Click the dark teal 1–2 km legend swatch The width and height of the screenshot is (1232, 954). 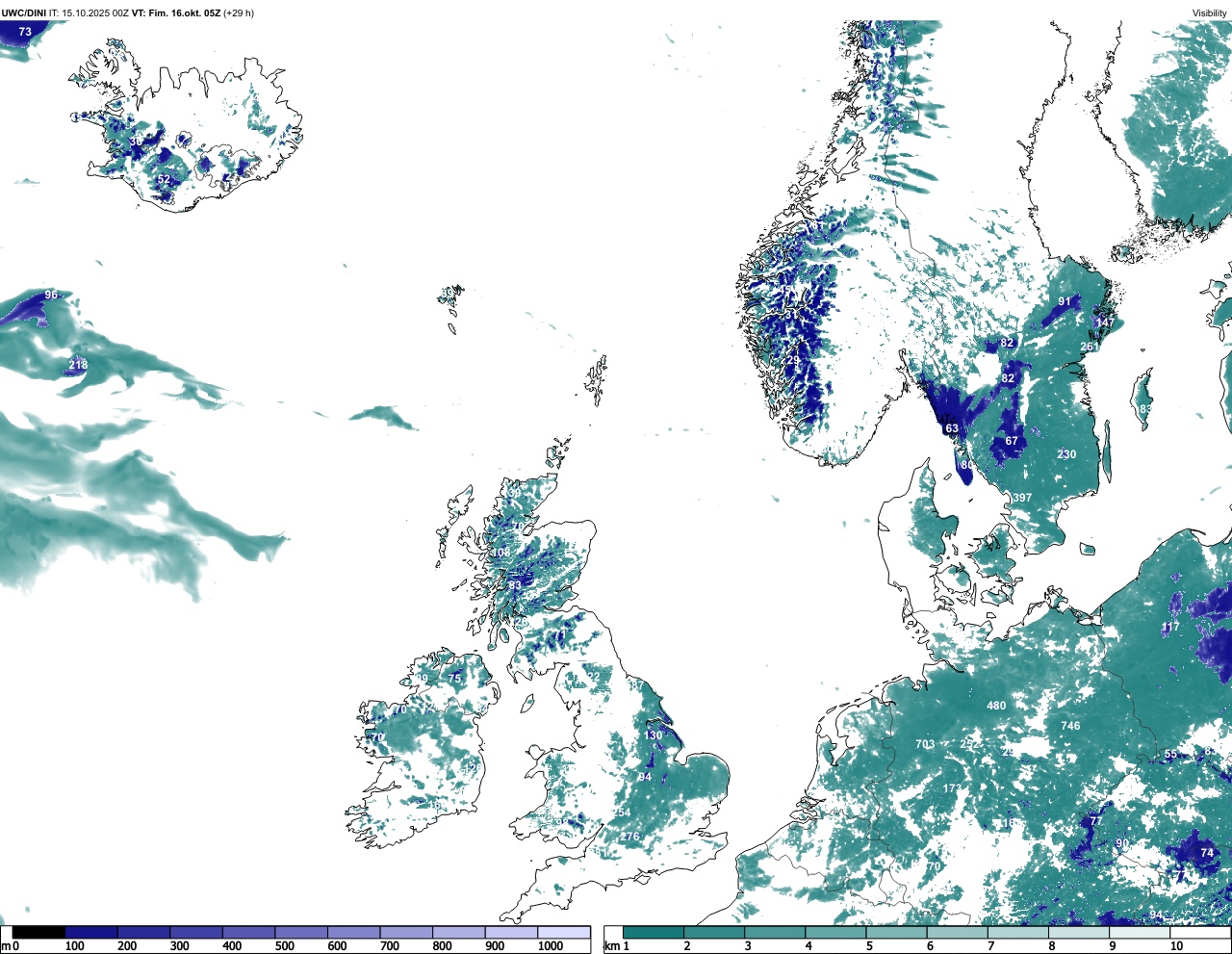pyautogui.click(x=653, y=932)
